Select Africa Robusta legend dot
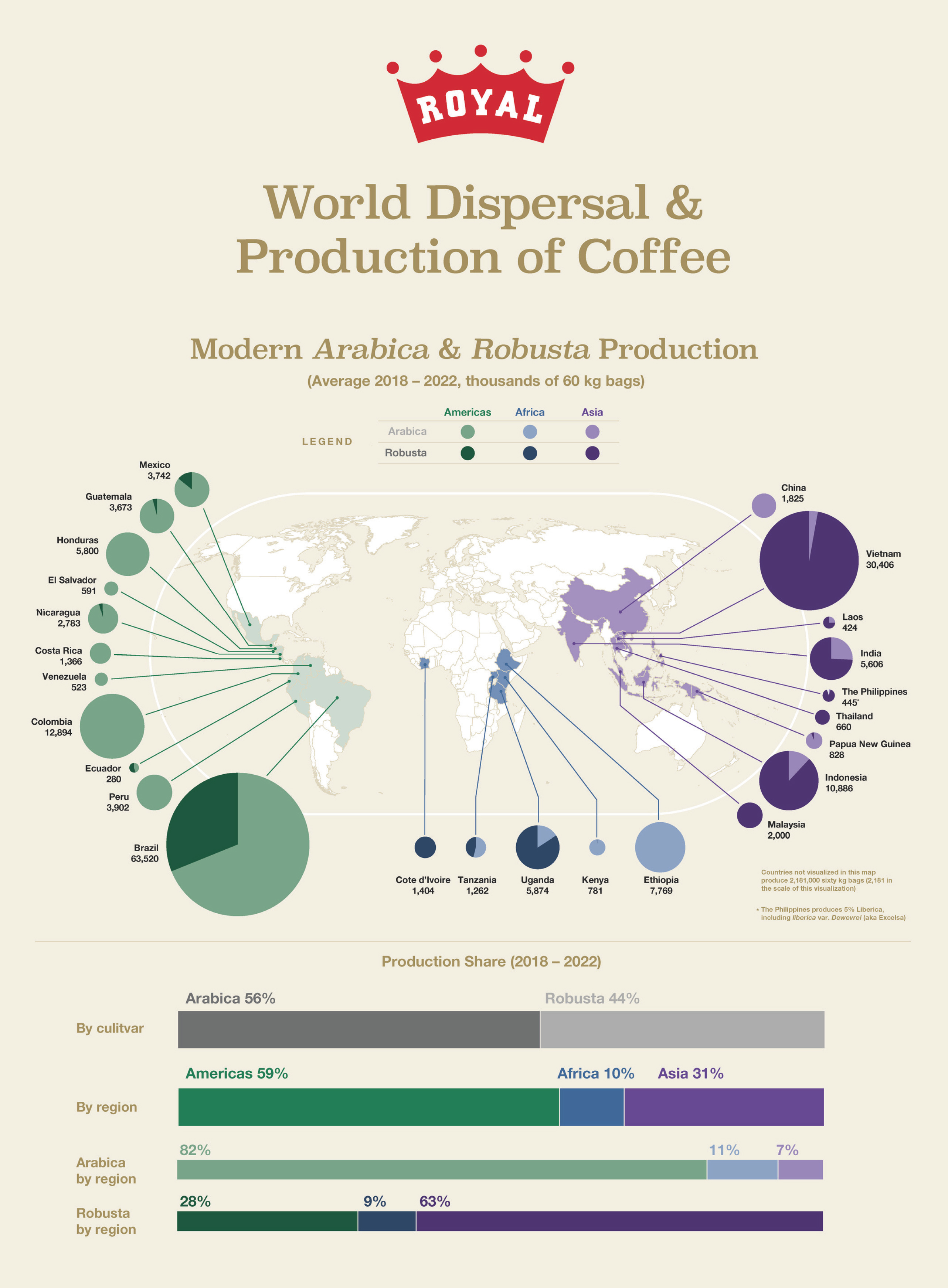 click(x=530, y=453)
